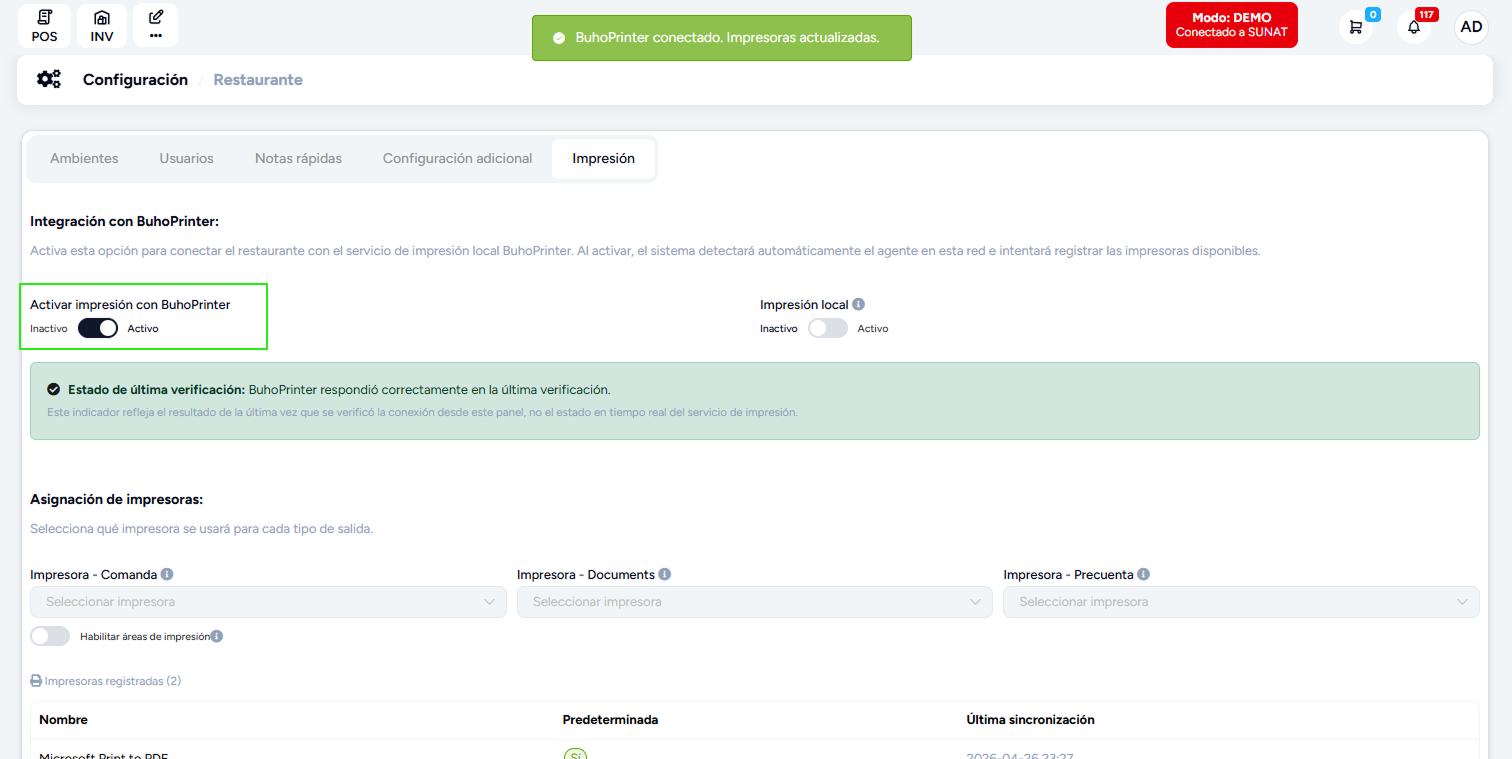Open the edit shortcuts menu with pencil icon
The width and height of the screenshot is (1512, 759).
(x=155, y=26)
